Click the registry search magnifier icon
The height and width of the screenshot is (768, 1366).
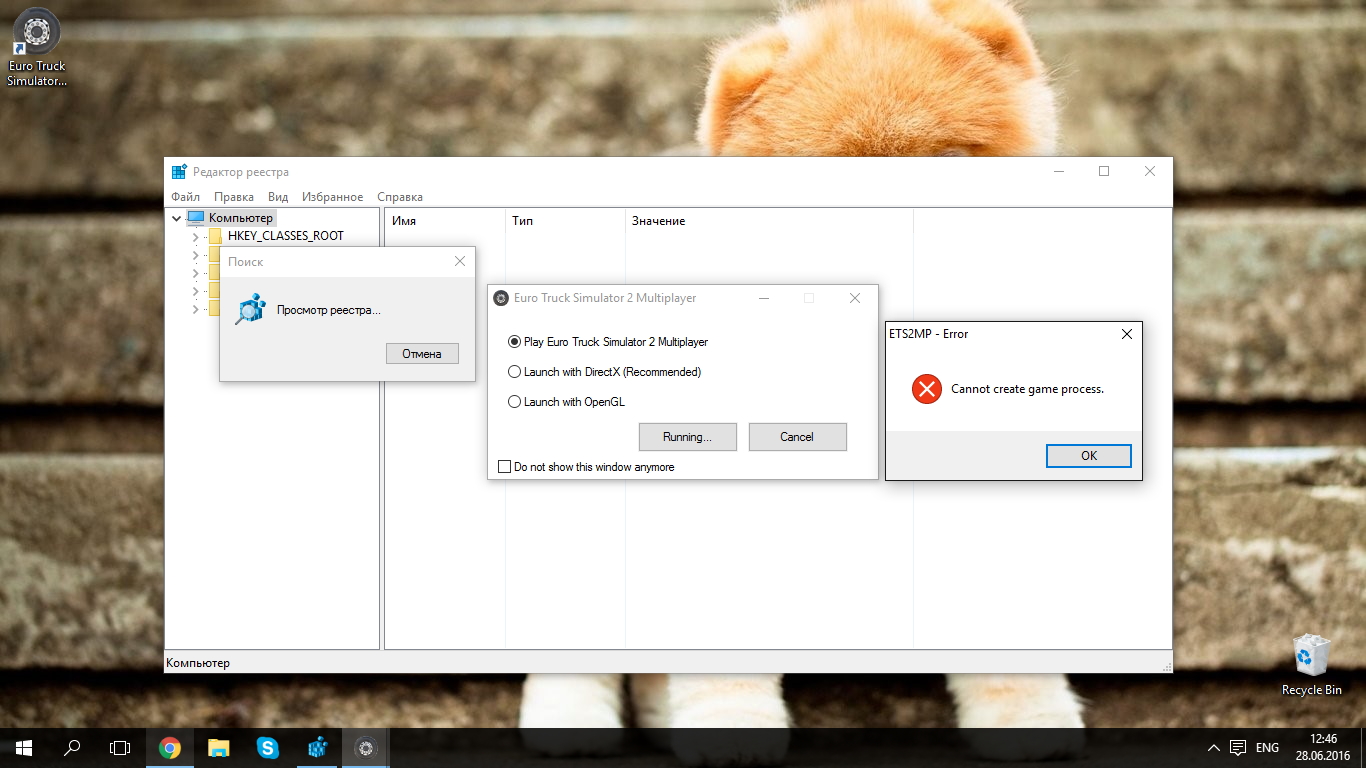(x=248, y=310)
